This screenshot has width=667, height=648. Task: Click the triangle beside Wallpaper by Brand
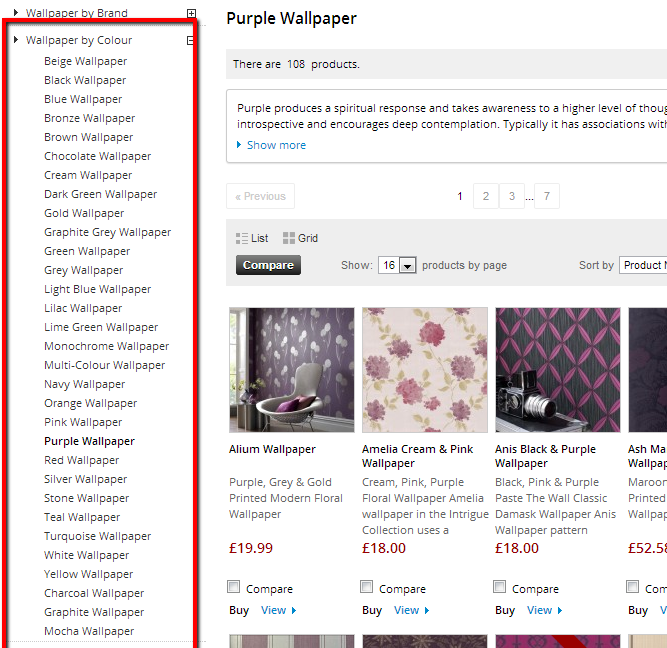pos(16,12)
